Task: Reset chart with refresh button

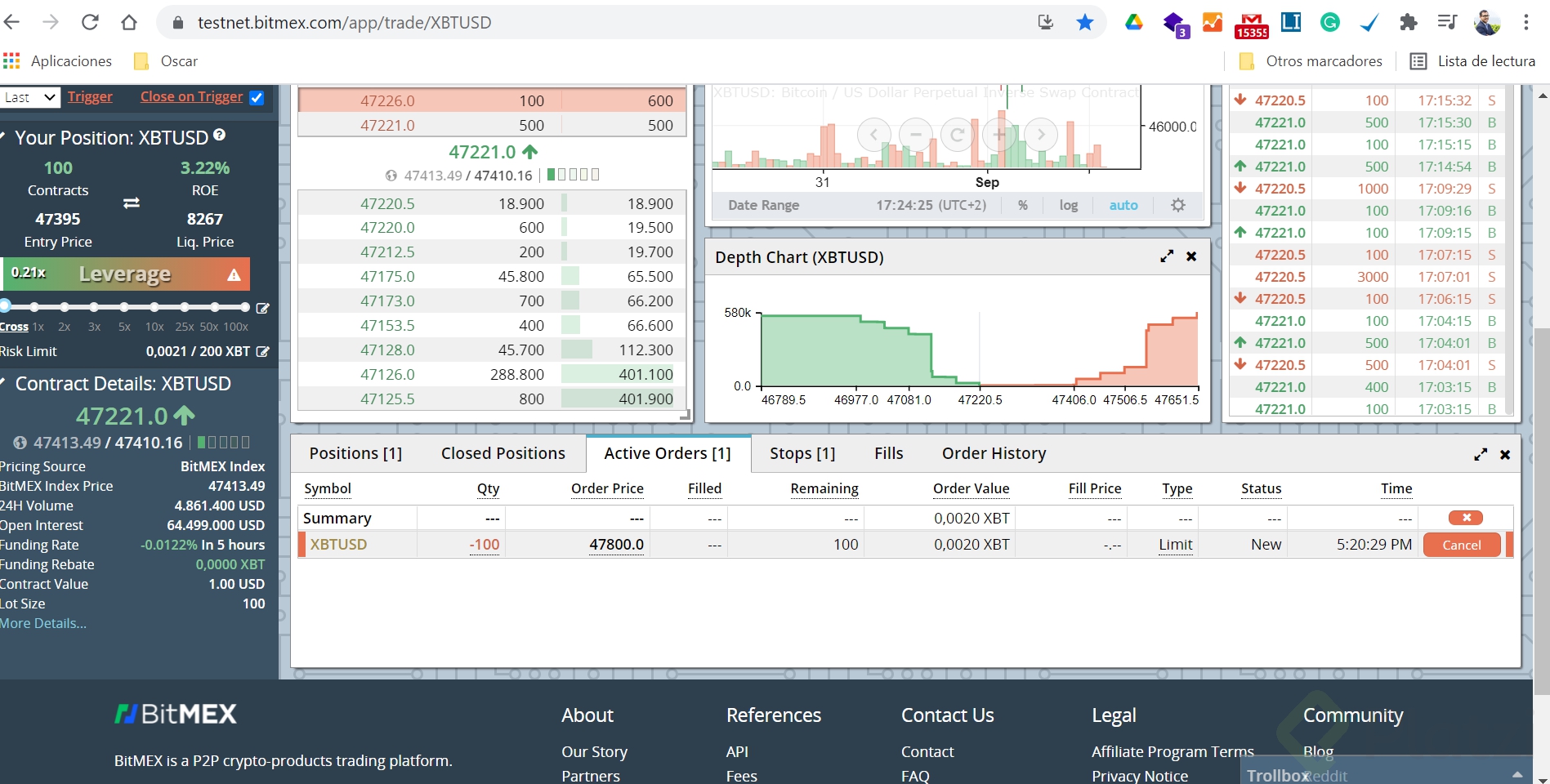Action: [x=958, y=134]
